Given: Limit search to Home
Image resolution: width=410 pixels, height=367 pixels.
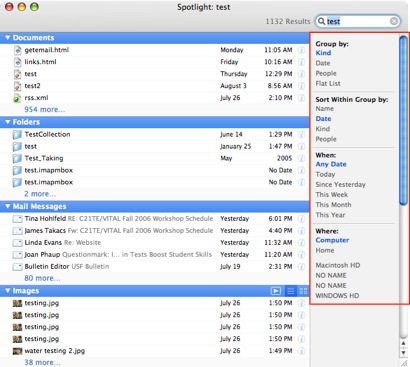Looking at the screenshot, I should pyautogui.click(x=325, y=250).
